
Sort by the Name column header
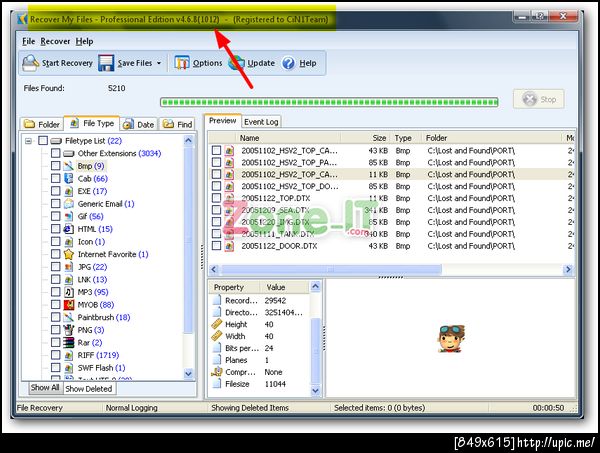pyautogui.click(x=287, y=138)
